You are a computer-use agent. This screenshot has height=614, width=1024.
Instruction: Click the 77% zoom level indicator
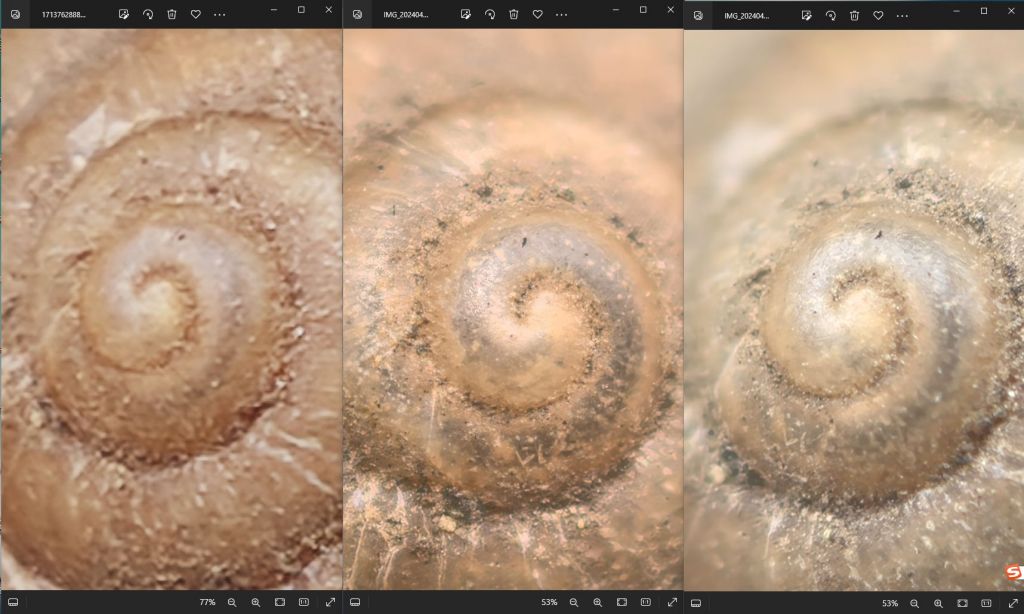pos(207,602)
